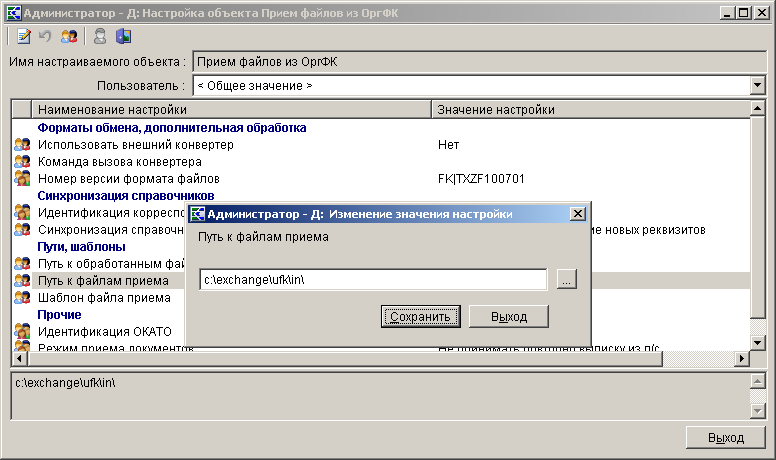The image size is (776, 460).
Task: Click users icon beside 'Шаблон файла приема'
Action: coord(22,298)
